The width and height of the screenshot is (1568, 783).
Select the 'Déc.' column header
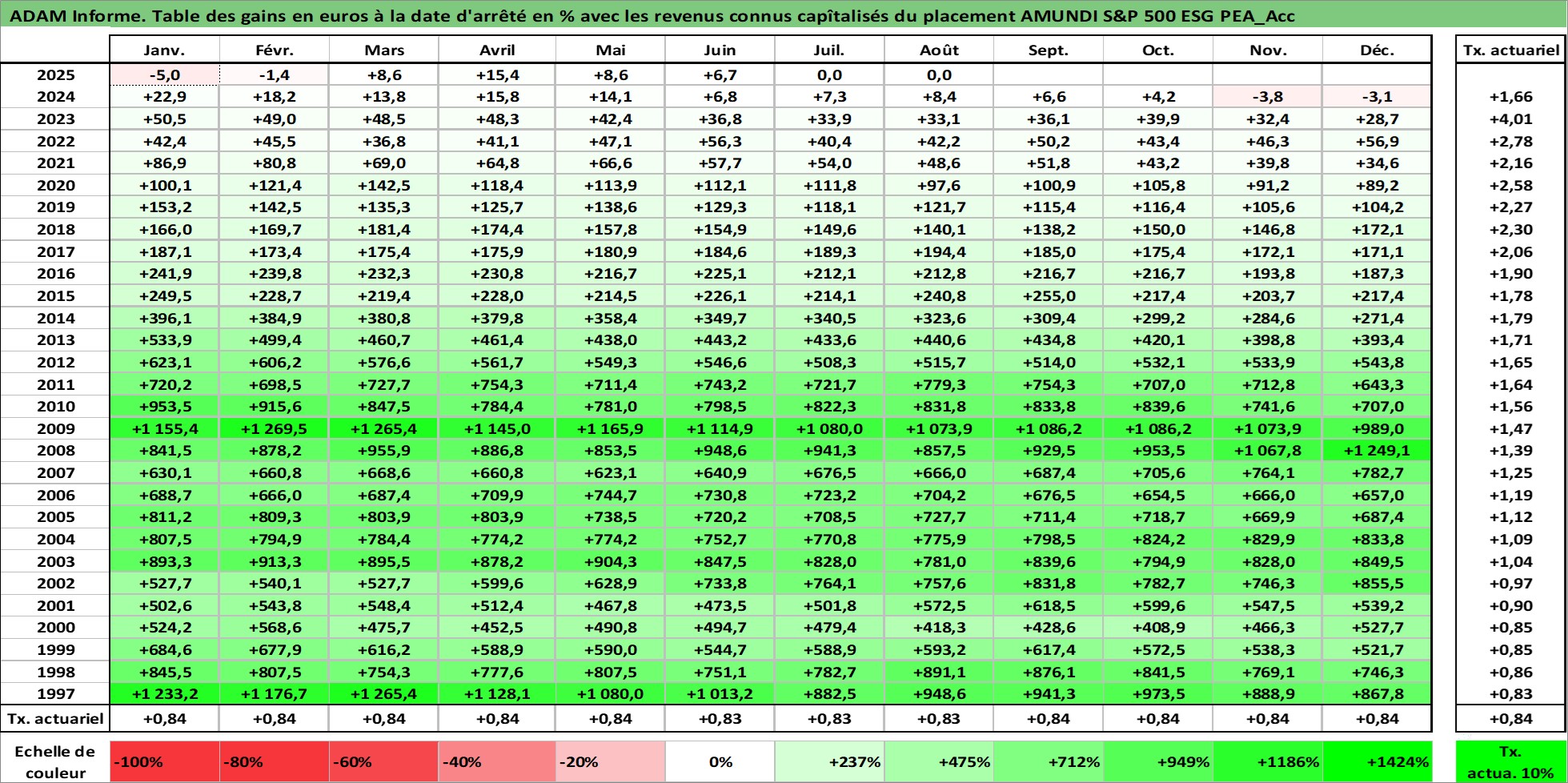pyautogui.click(x=1377, y=50)
